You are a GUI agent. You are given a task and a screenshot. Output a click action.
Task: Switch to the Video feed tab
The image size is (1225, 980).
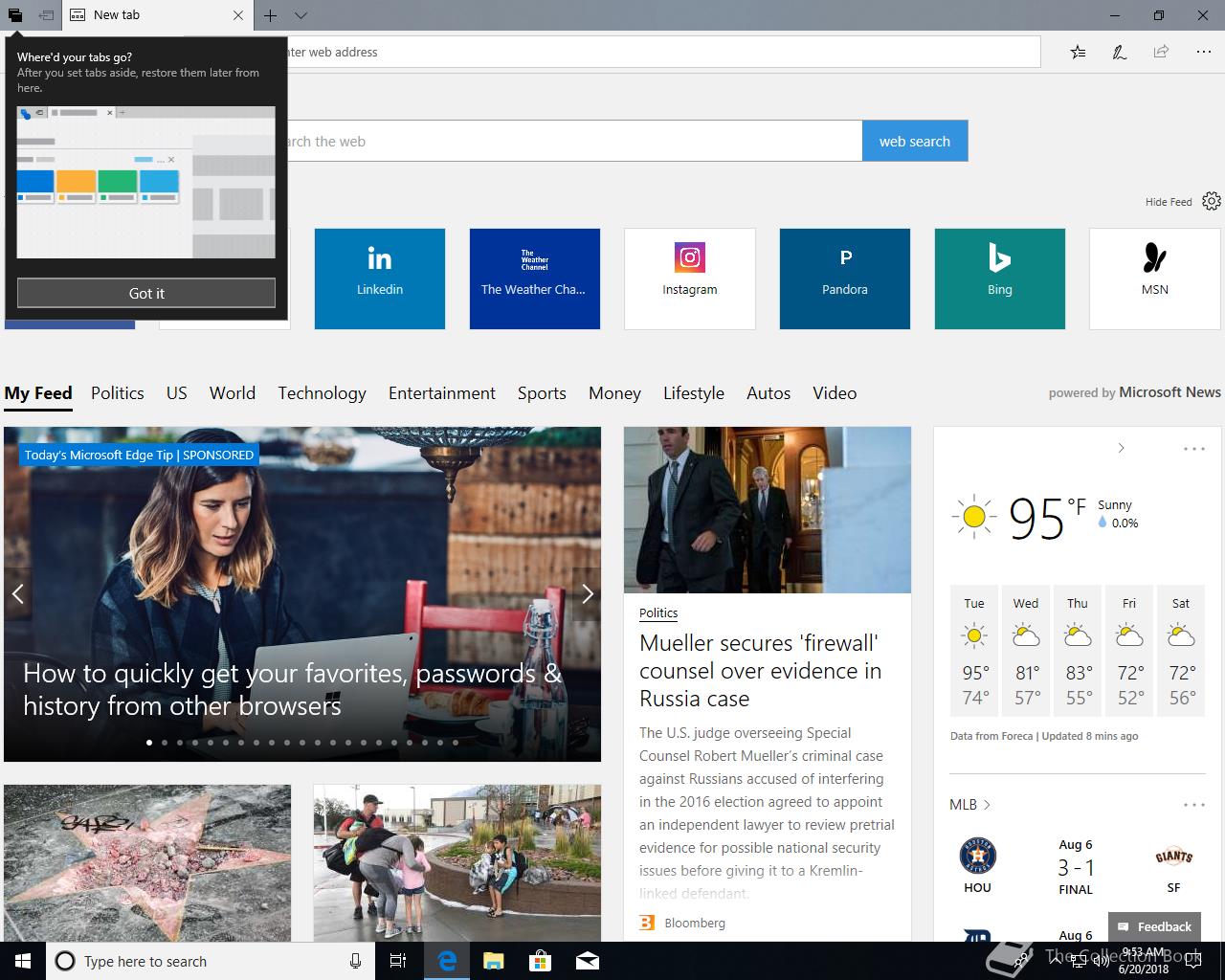[835, 393]
